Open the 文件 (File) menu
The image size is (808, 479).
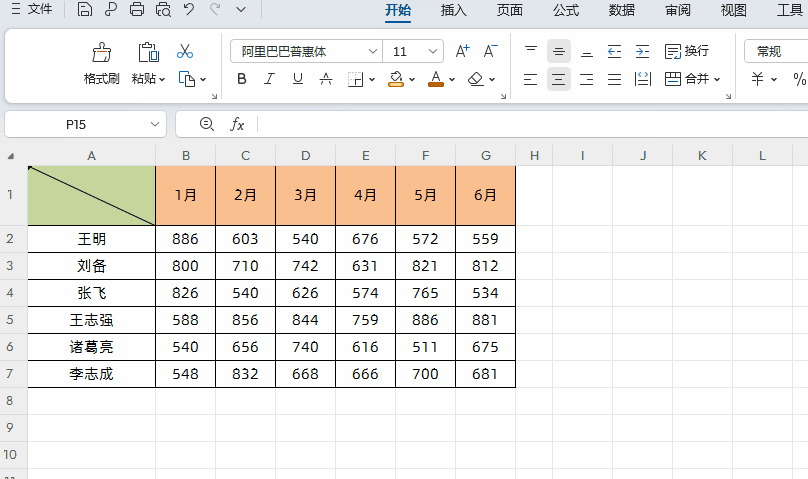32,10
